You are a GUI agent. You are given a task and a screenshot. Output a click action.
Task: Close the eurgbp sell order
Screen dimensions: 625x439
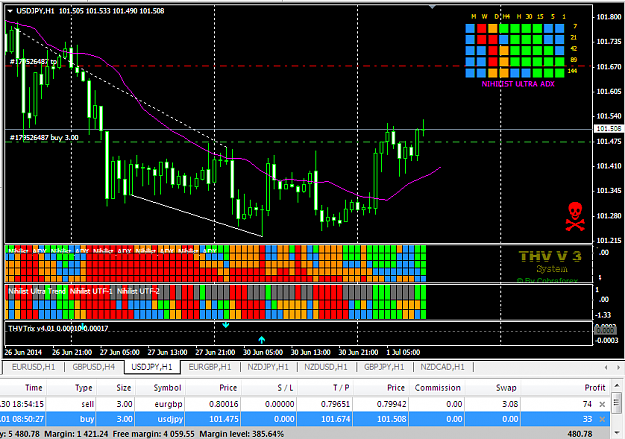pos(602,404)
